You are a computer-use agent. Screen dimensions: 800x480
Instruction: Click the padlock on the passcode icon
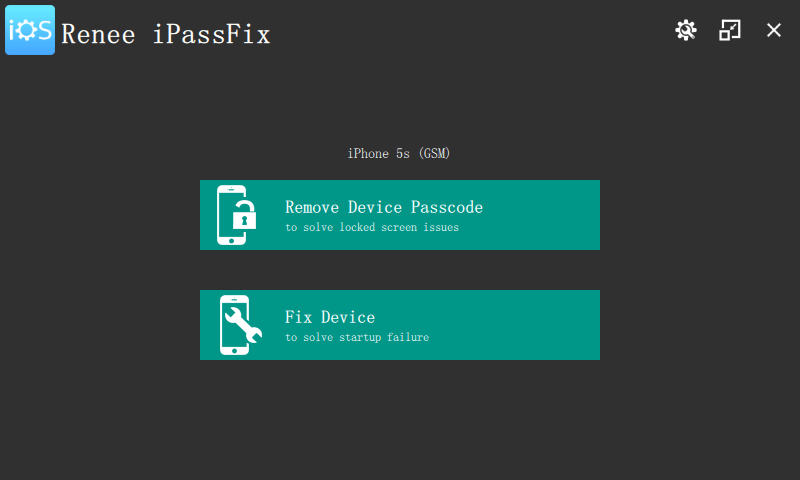(x=245, y=217)
